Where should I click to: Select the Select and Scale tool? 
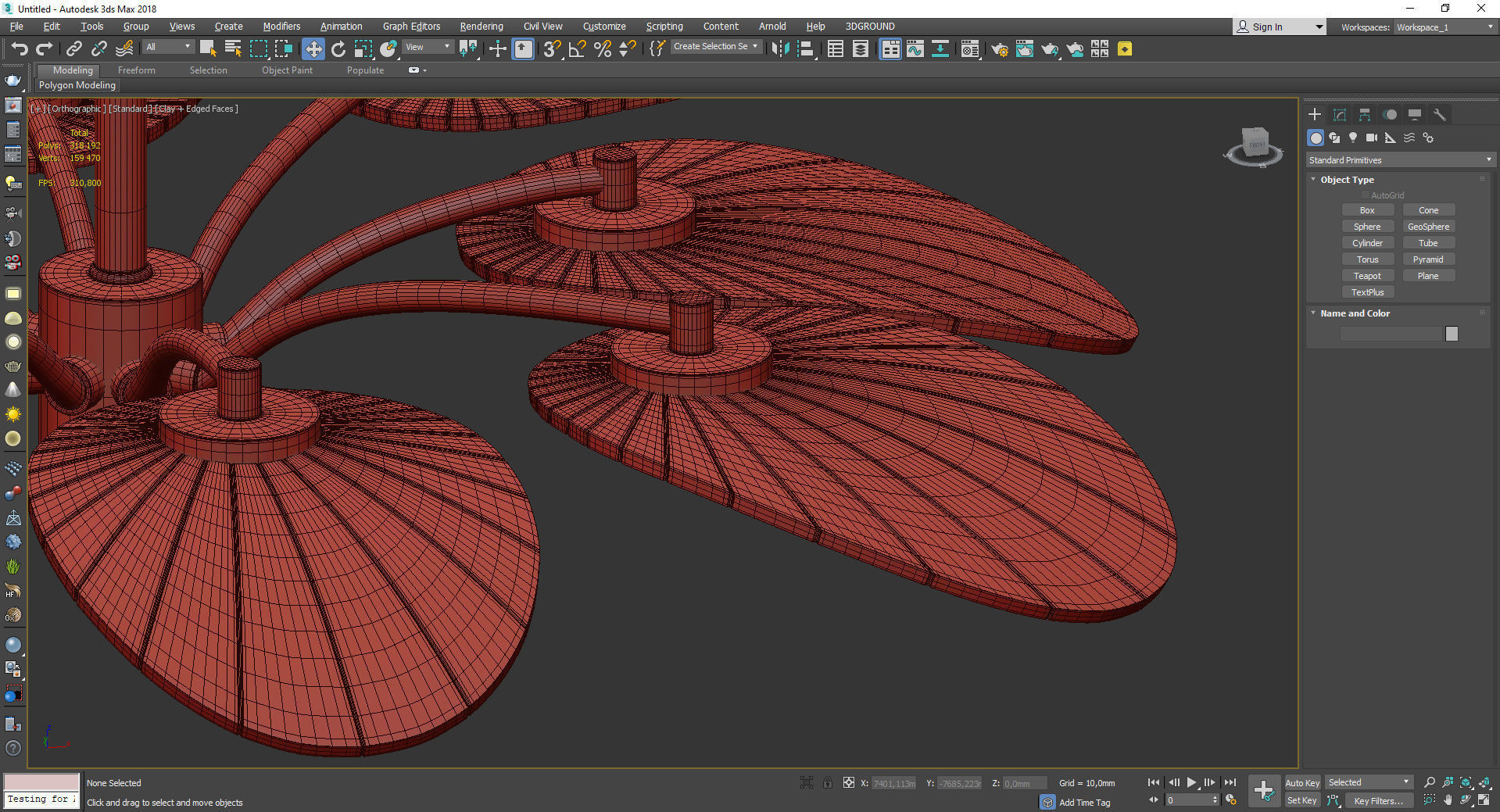pos(363,49)
